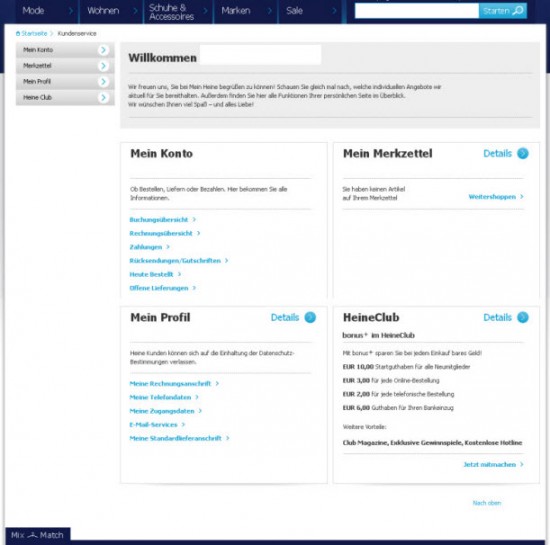Click the chevron icon beside Mein Profil sidebar item

coord(103,81)
